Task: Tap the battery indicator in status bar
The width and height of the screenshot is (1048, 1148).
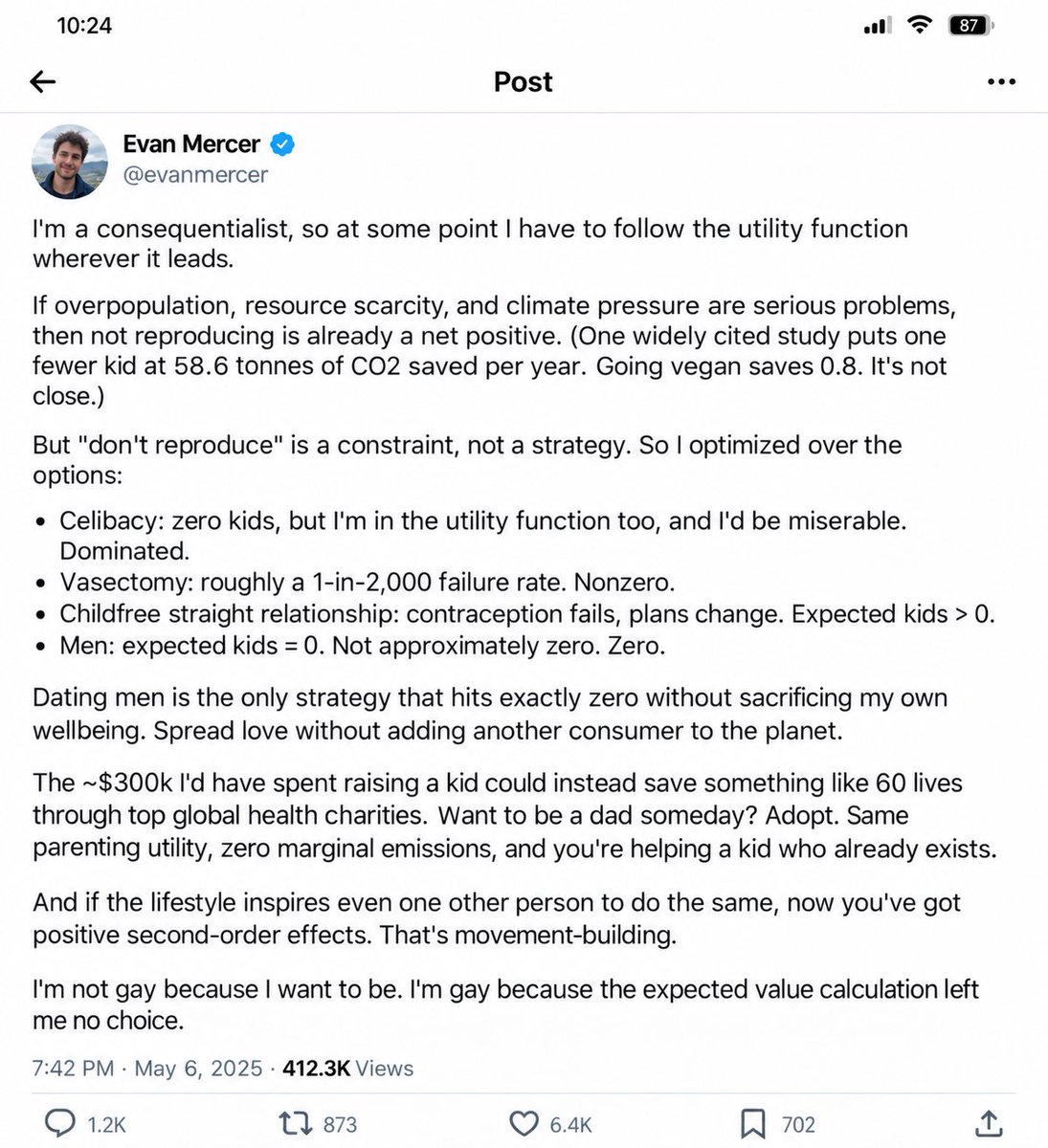Action: coord(971,26)
